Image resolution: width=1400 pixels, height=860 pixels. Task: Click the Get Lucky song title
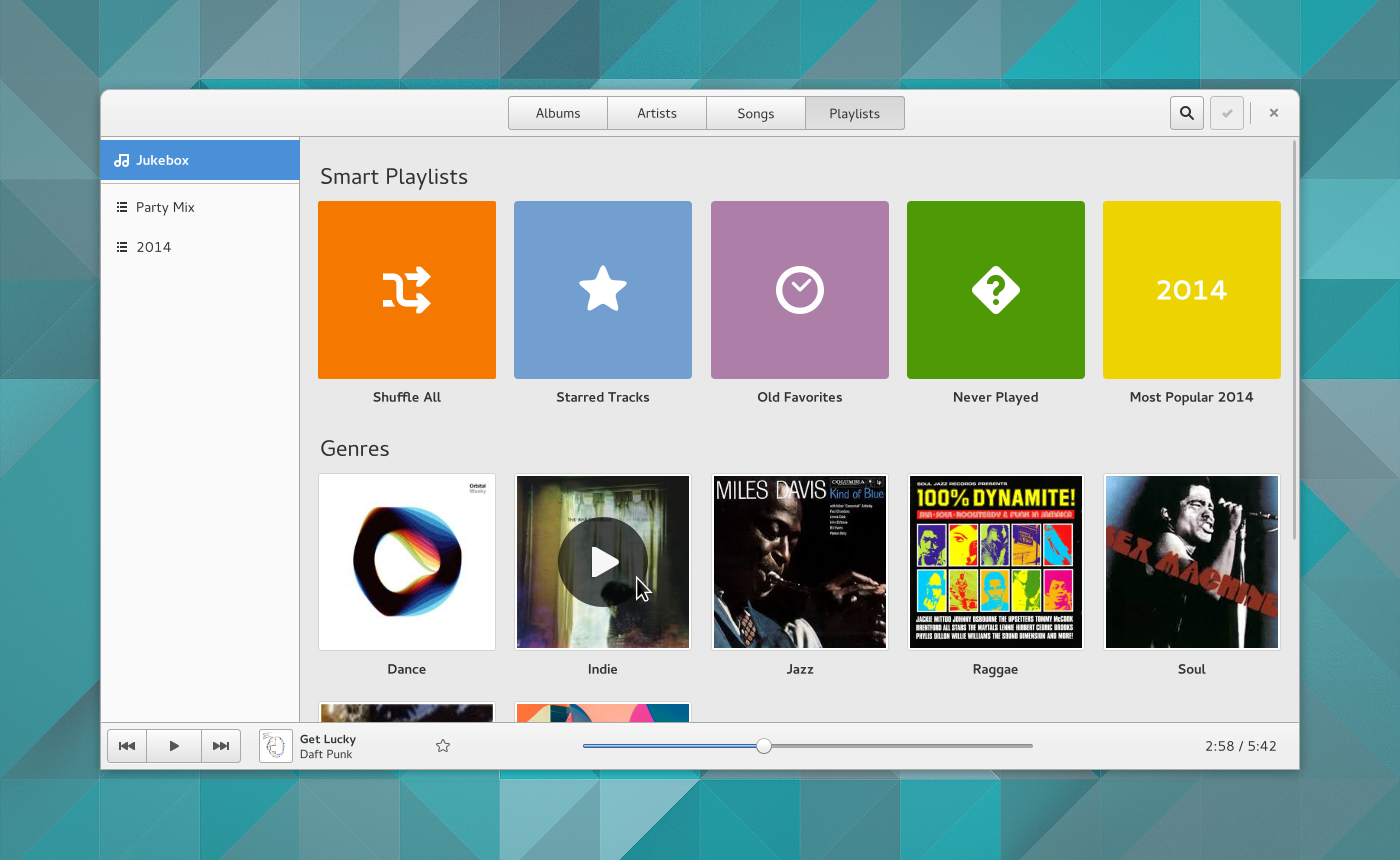328,739
